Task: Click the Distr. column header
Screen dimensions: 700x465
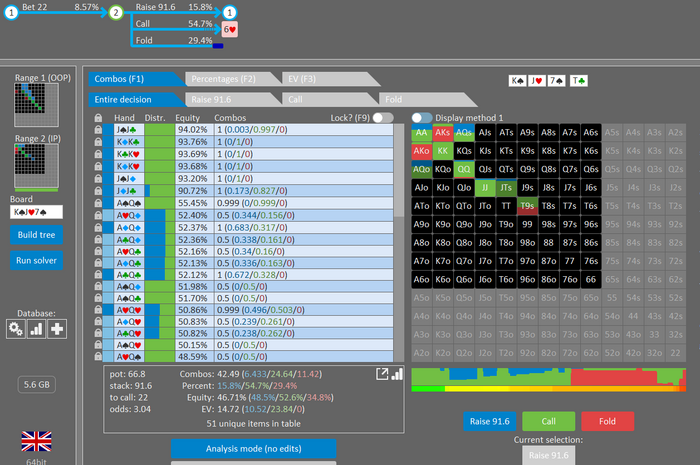Action: click(155, 118)
